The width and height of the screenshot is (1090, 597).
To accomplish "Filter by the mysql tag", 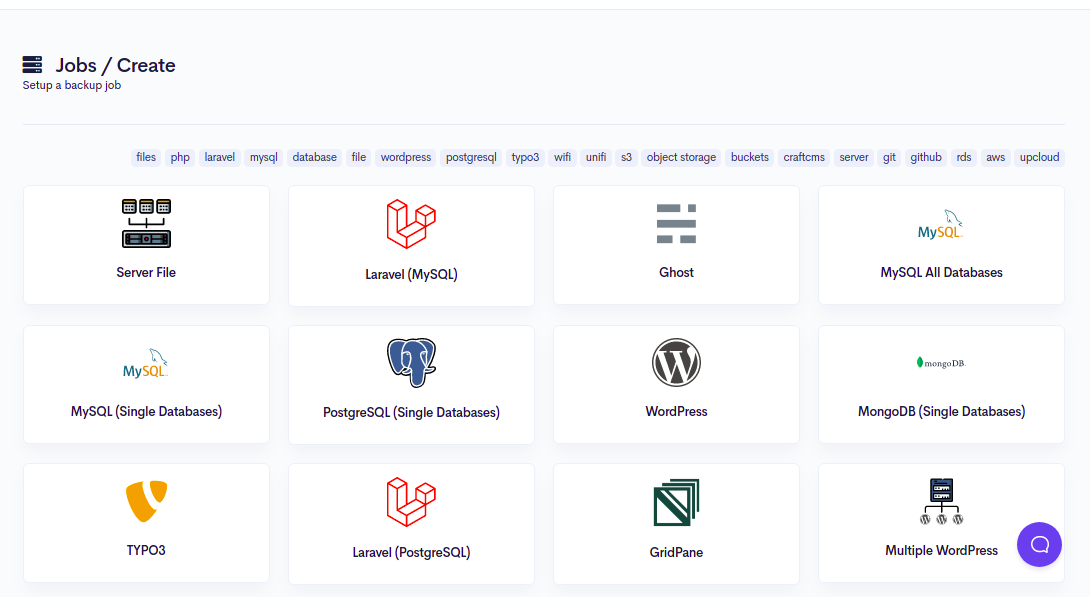I will point(263,157).
